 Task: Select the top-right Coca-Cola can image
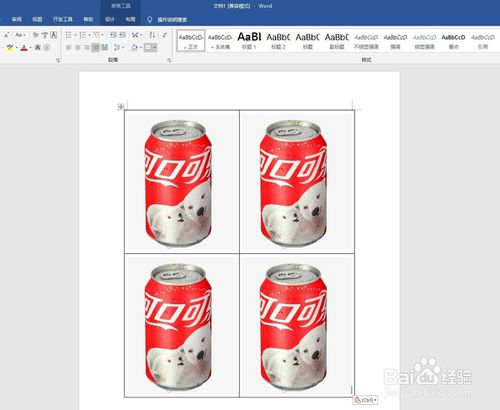(x=293, y=184)
